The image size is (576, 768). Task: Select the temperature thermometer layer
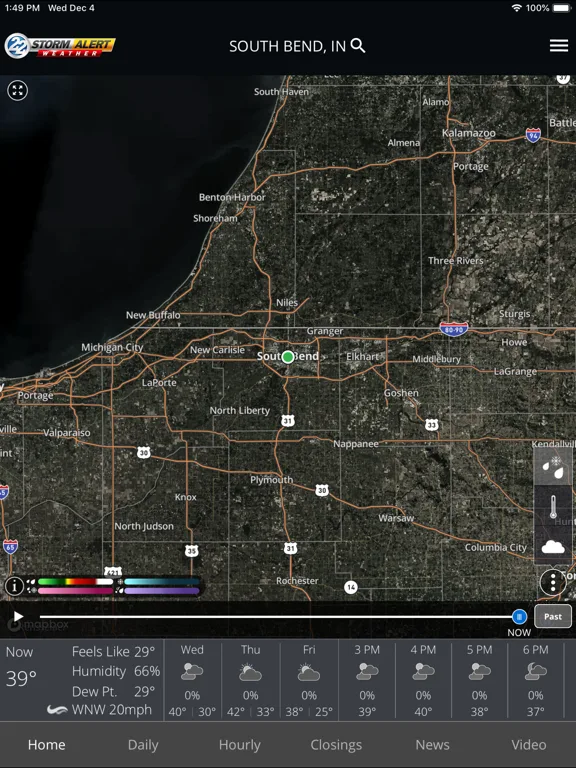pyautogui.click(x=552, y=506)
